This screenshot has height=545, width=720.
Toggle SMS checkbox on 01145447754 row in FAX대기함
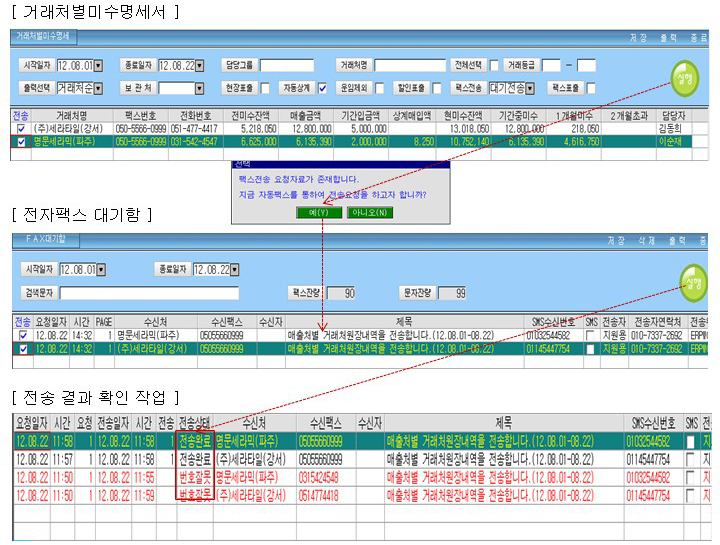coord(590,349)
